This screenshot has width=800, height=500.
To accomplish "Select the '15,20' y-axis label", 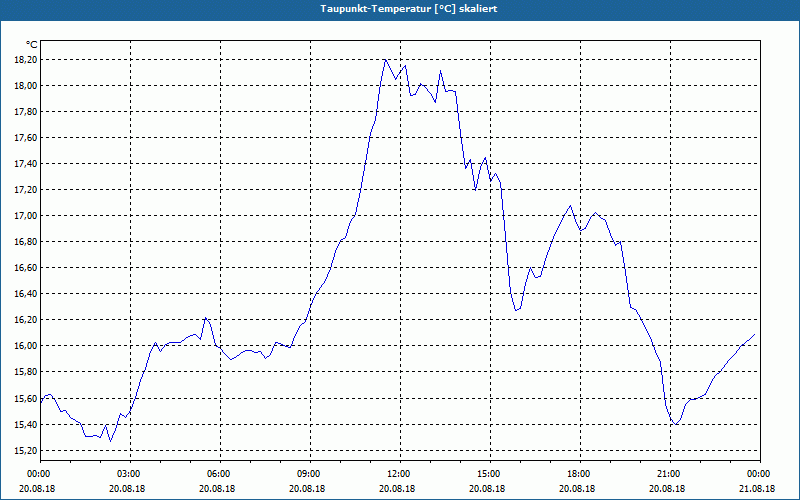I will (25, 451).
